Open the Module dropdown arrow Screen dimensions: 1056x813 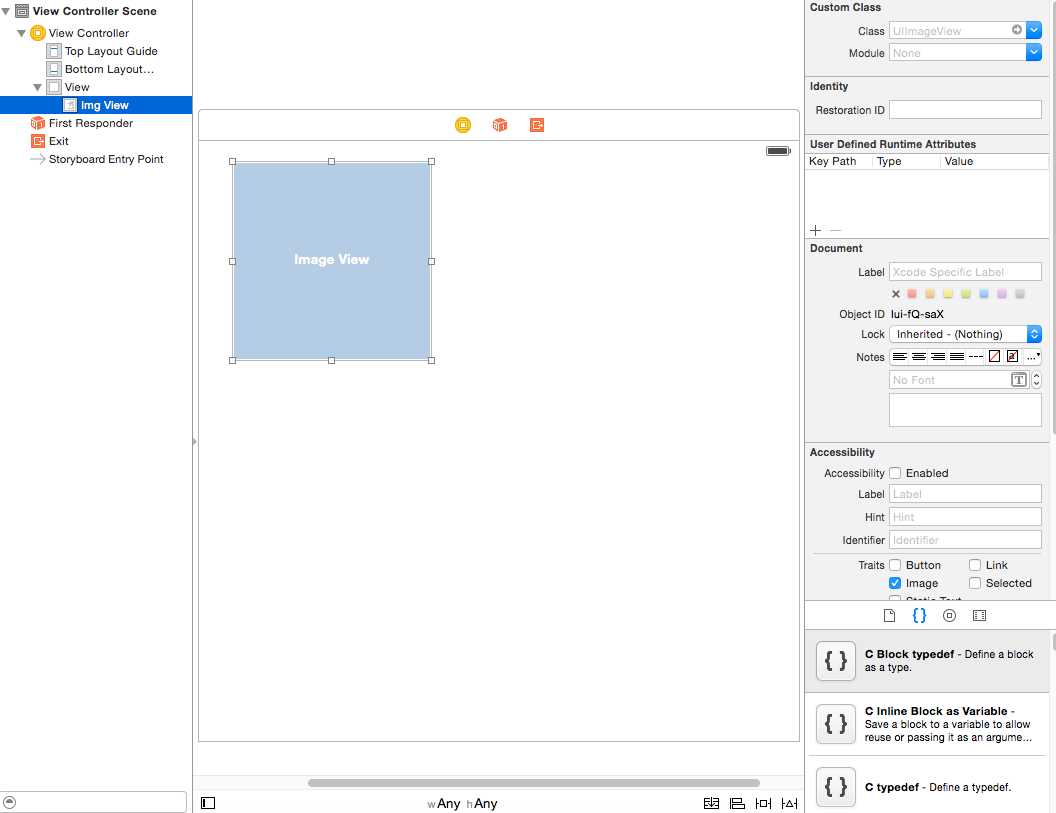pos(1034,53)
